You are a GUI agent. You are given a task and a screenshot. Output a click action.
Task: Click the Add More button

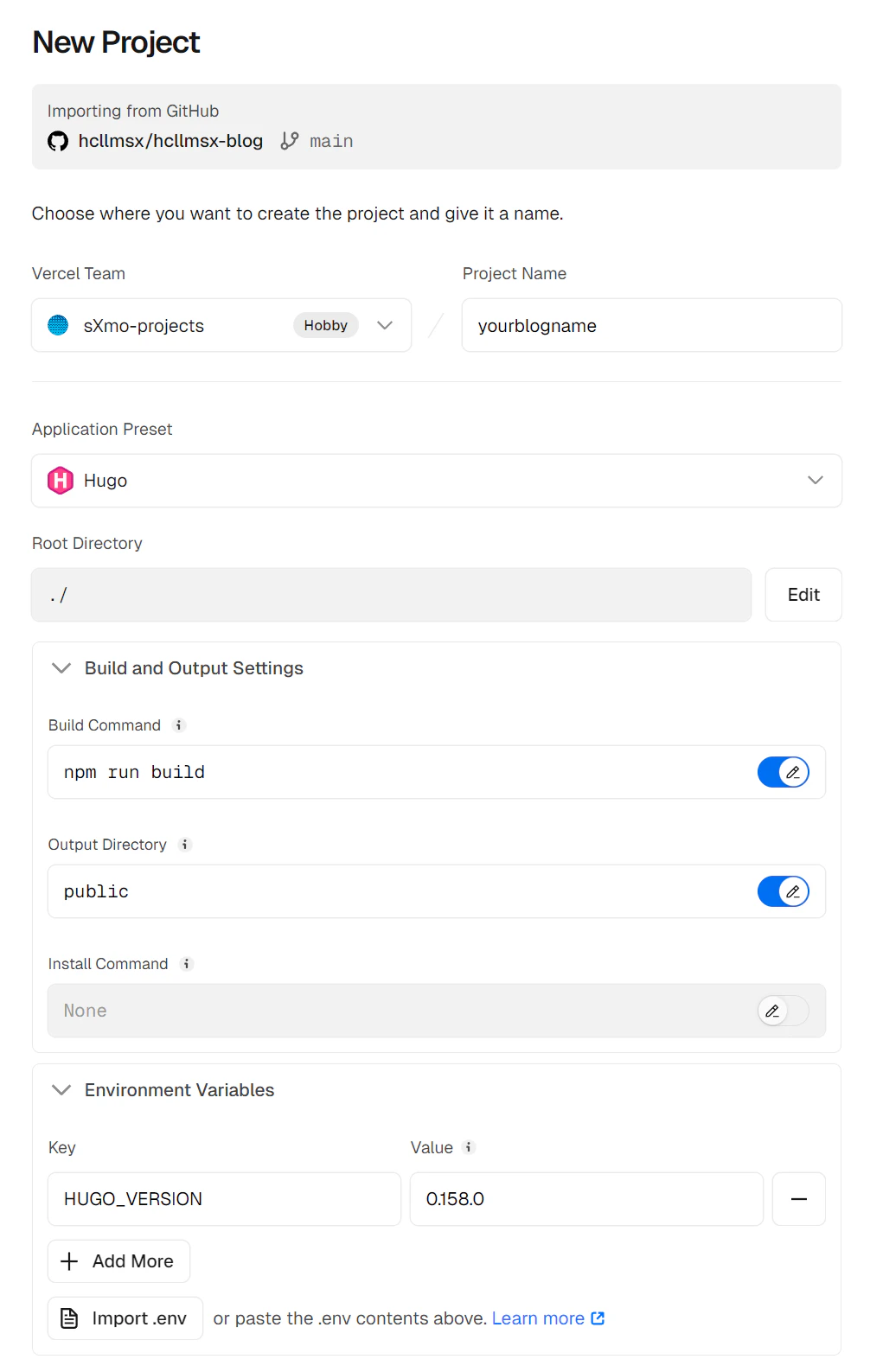coord(118,1261)
